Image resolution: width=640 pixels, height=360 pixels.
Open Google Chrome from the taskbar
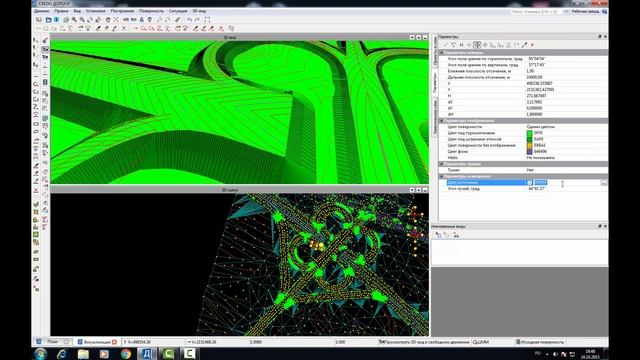(126, 354)
